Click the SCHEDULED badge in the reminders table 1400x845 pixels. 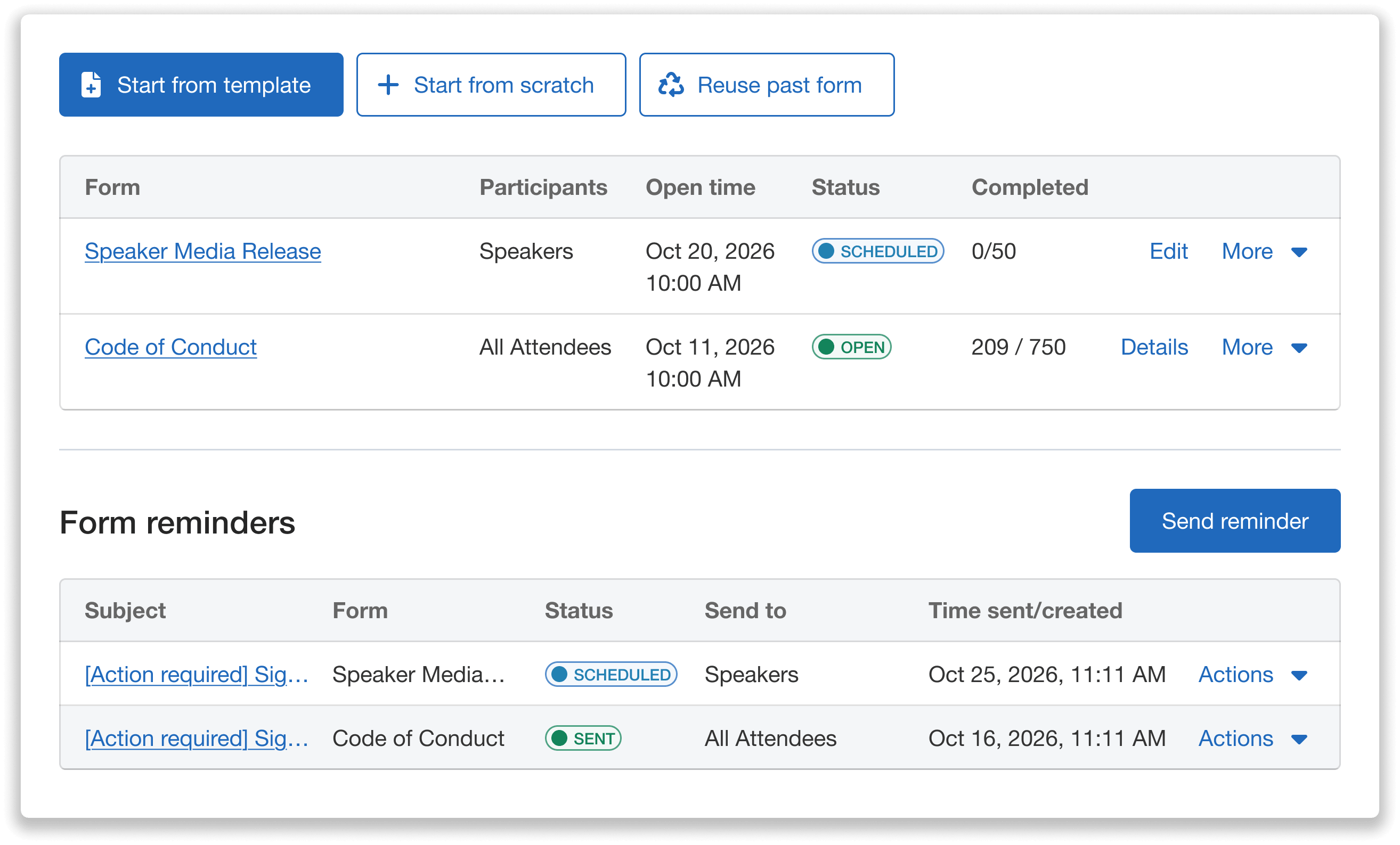(611, 674)
